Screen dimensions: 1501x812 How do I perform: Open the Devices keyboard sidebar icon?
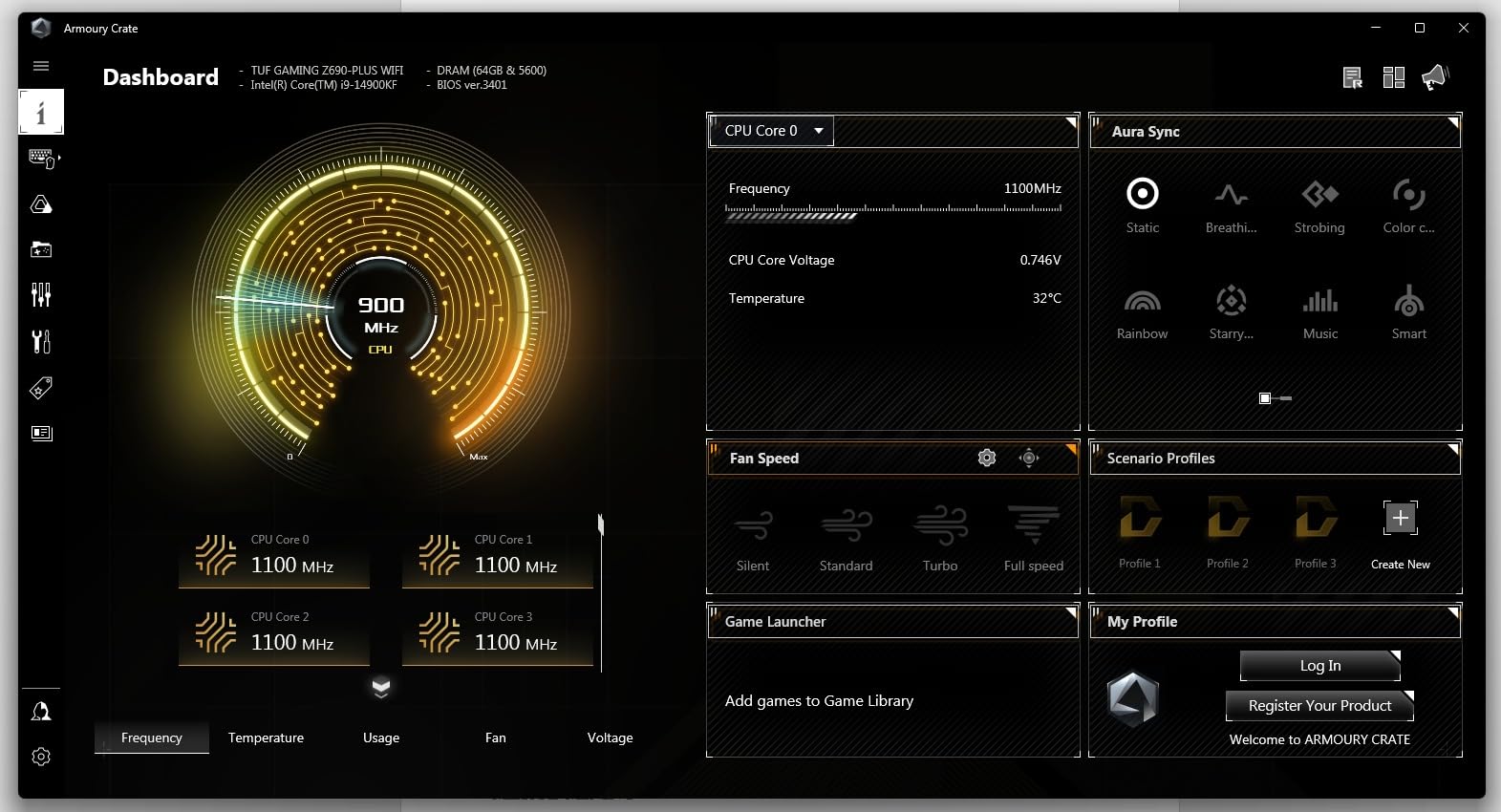[x=41, y=159]
